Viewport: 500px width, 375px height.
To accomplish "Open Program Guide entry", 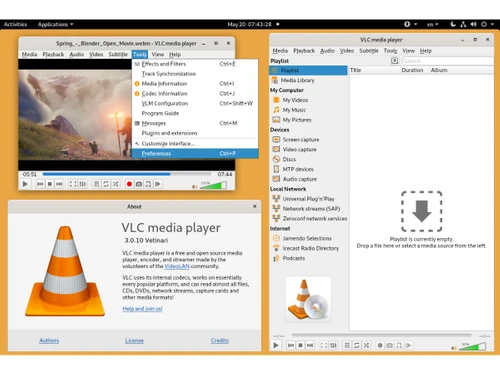I will click(195, 113).
